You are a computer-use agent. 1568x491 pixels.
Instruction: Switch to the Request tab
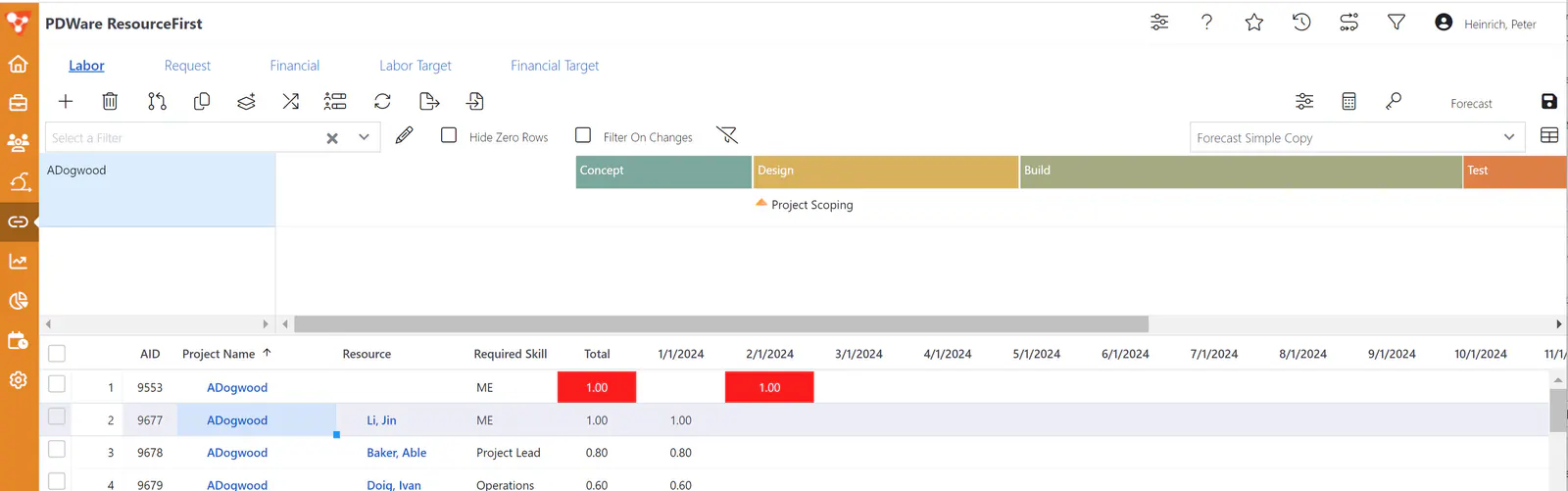(187, 66)
